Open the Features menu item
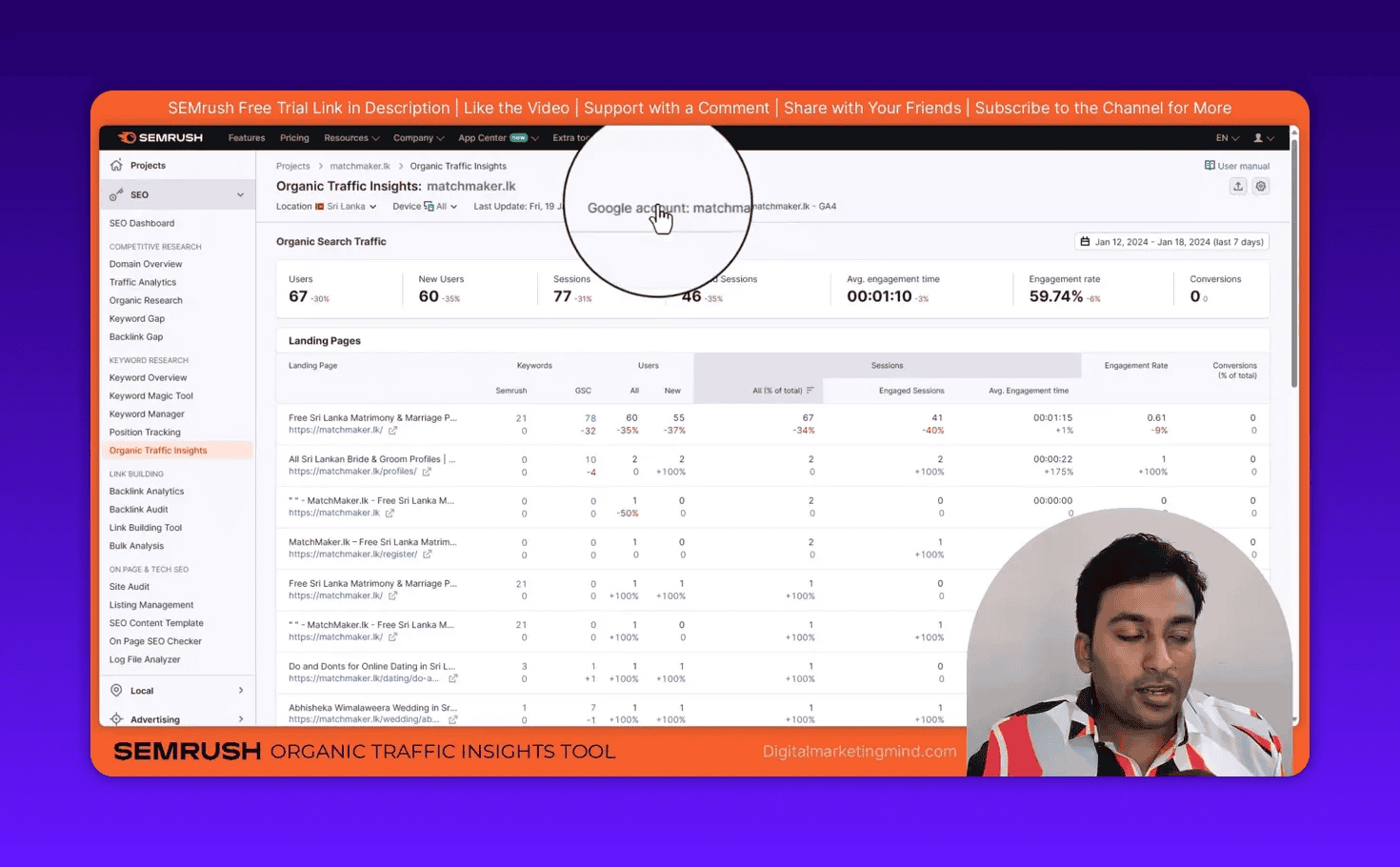 246,136
